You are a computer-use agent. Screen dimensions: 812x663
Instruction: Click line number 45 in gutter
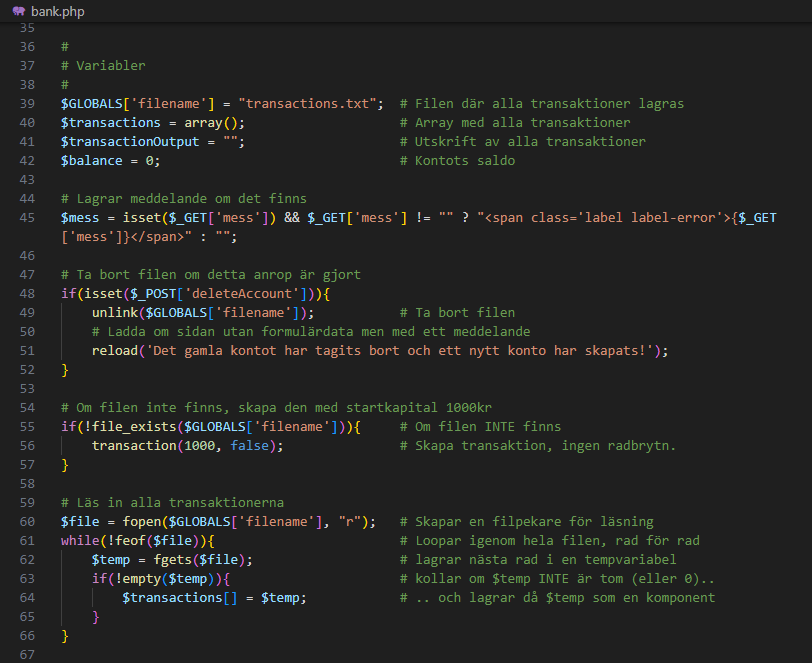pyautogui.click(x=27, y=218)
